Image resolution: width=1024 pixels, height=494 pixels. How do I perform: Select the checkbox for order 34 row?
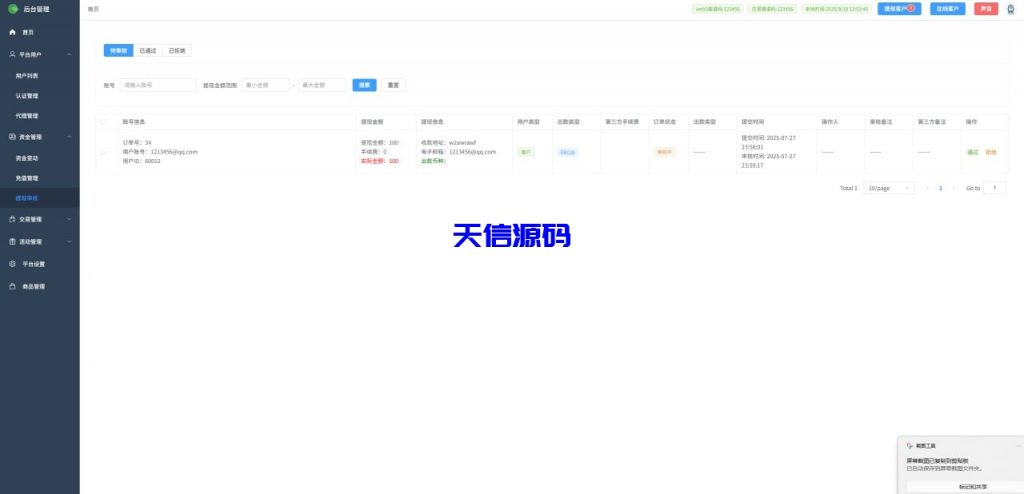tap(104, 152)
